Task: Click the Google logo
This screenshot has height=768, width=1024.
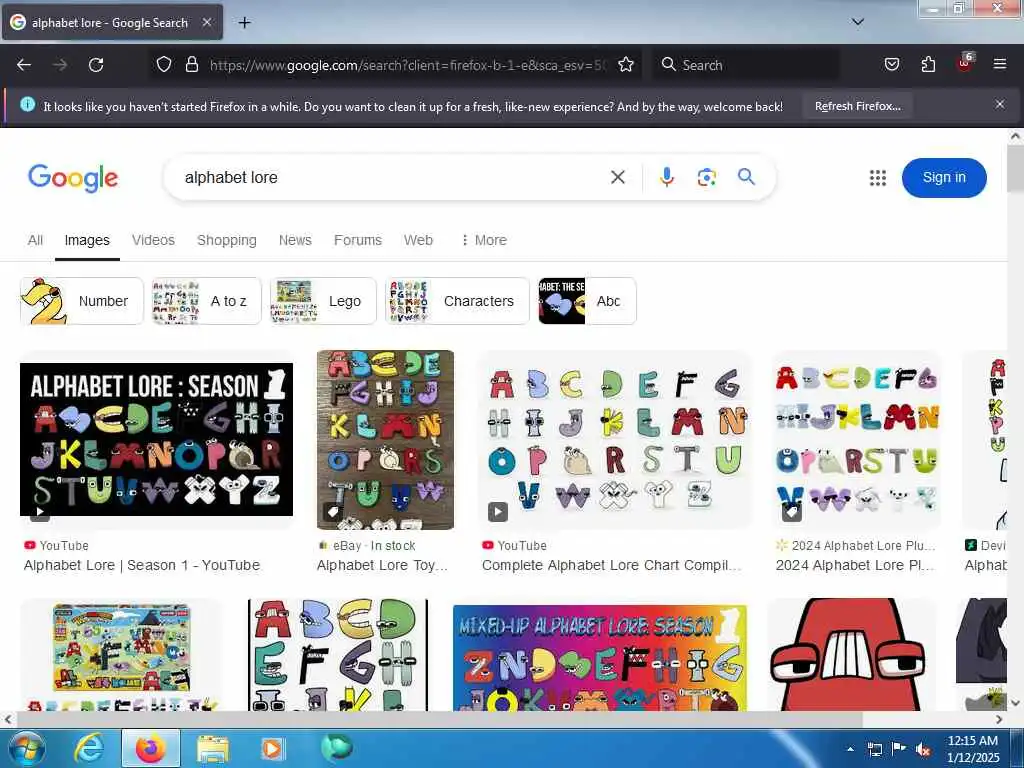Action: pos(73,178)
